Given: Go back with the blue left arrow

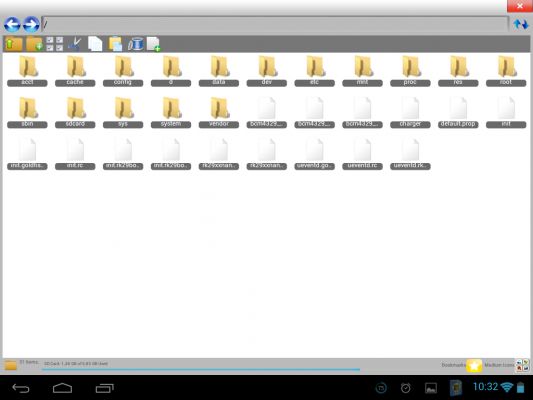Looking at the screenshot, I should pyautogui.click(x=12, y=24).
